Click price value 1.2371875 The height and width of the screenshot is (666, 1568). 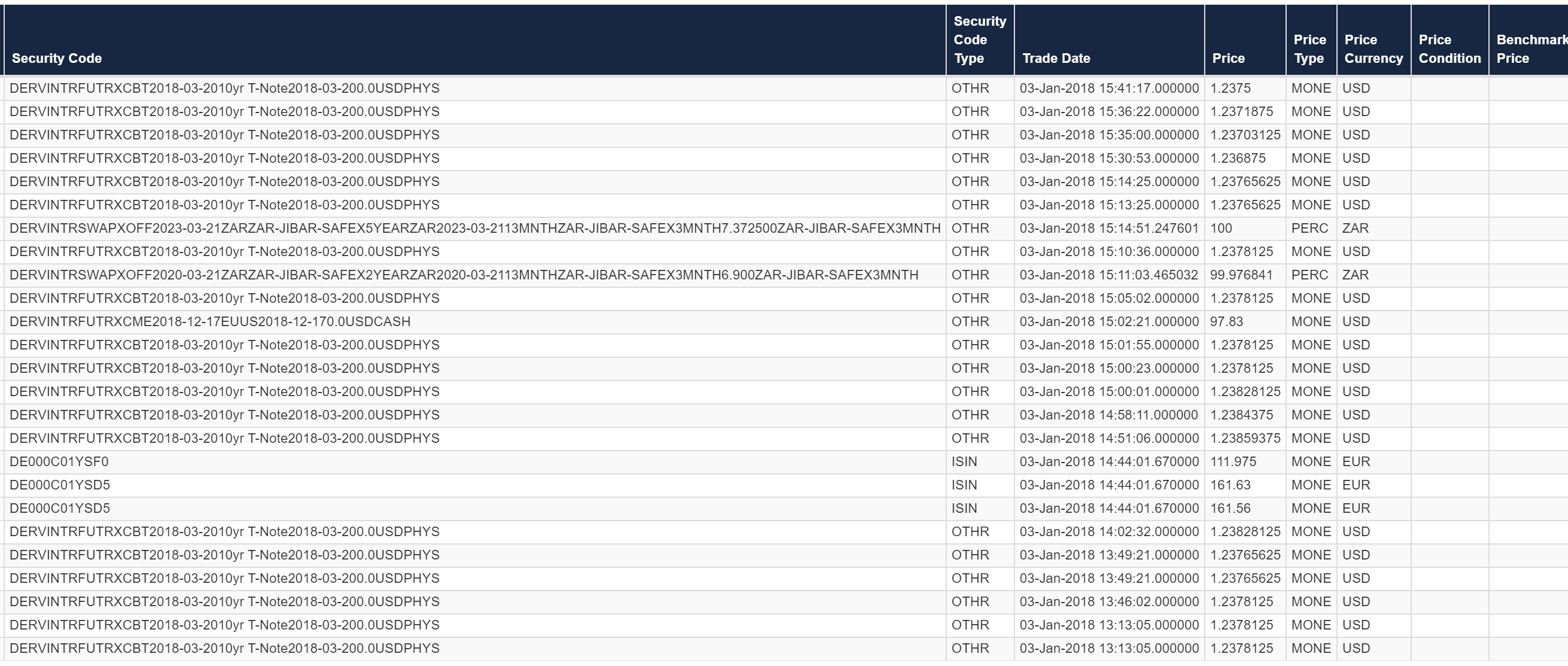pos(1241,111)
